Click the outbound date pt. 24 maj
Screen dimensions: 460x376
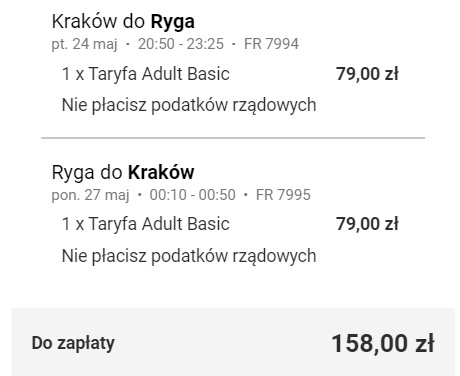(84, 44)
